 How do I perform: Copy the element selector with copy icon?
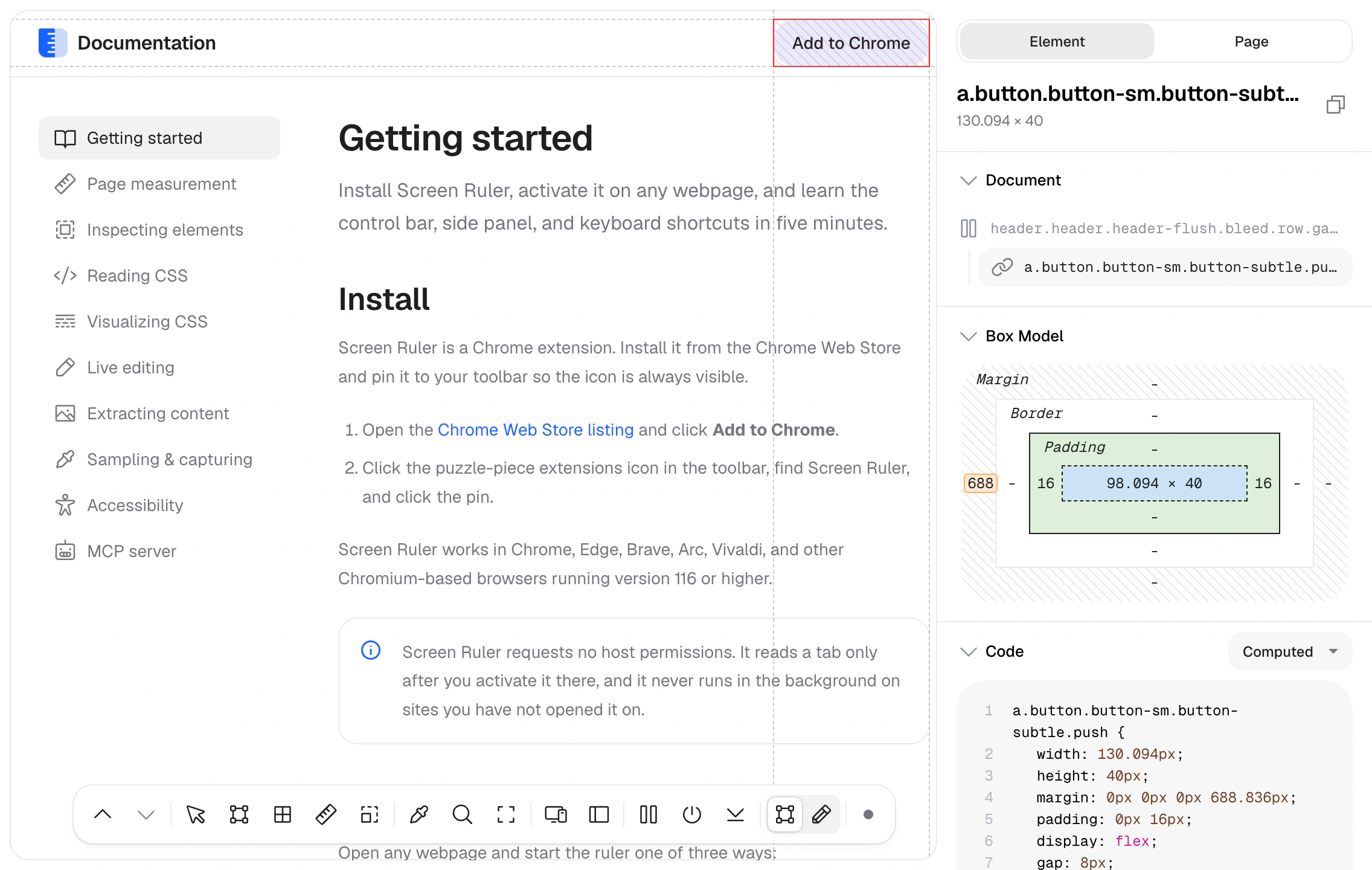pyautogui.click(x=1336, y=105)
